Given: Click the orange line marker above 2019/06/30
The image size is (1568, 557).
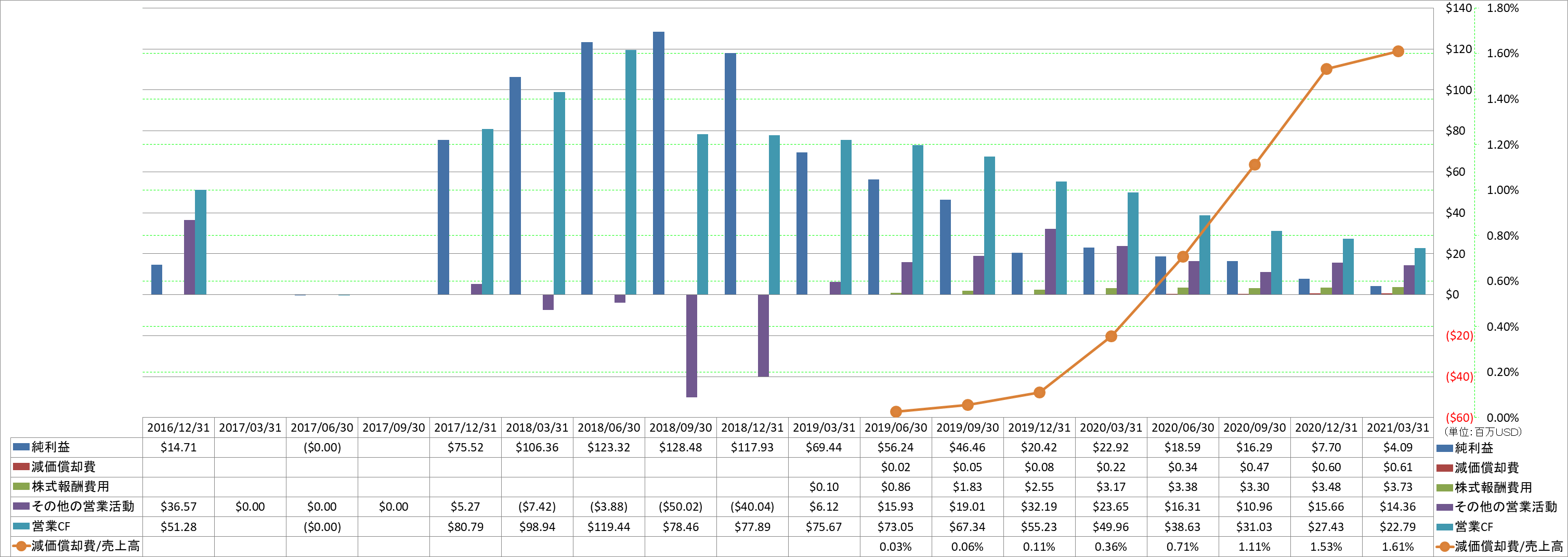Looking at the screenshot, I should point(896,411).
